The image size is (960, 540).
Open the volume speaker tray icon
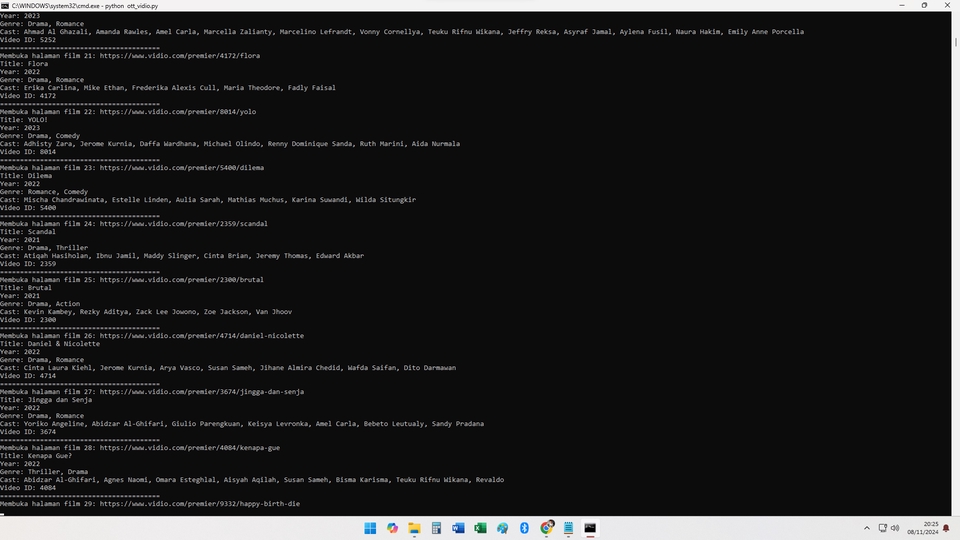895,528
